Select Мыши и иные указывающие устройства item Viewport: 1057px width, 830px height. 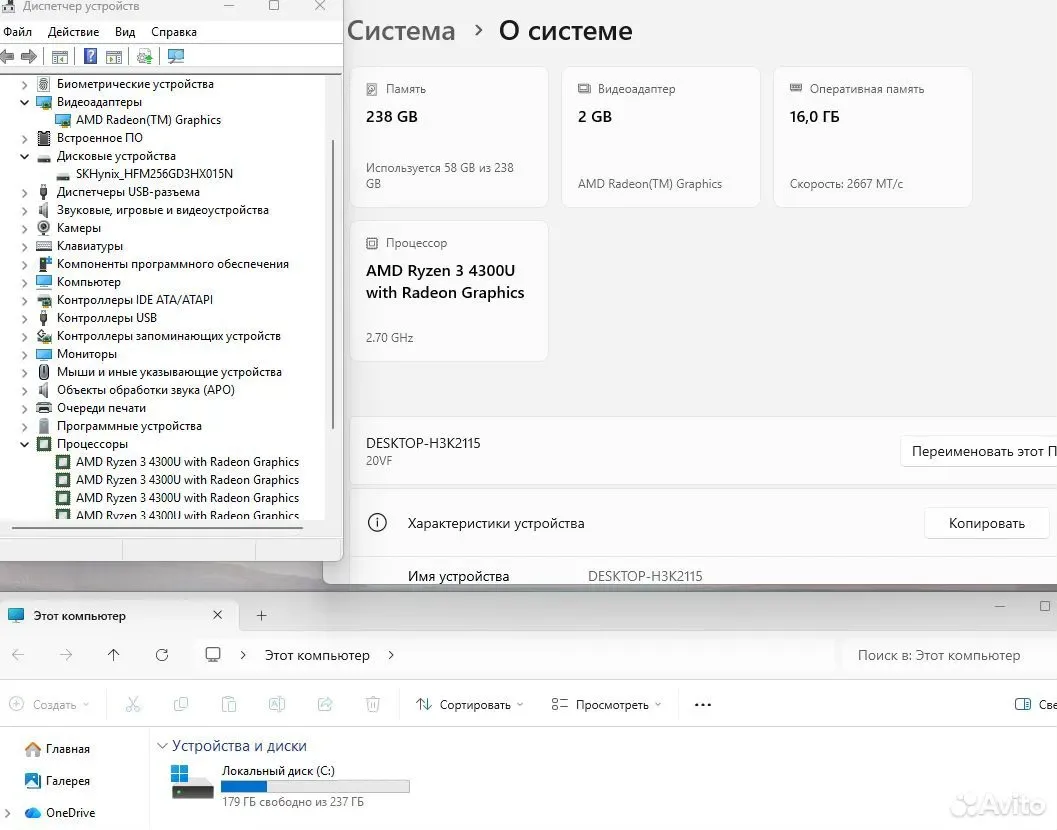169,372
